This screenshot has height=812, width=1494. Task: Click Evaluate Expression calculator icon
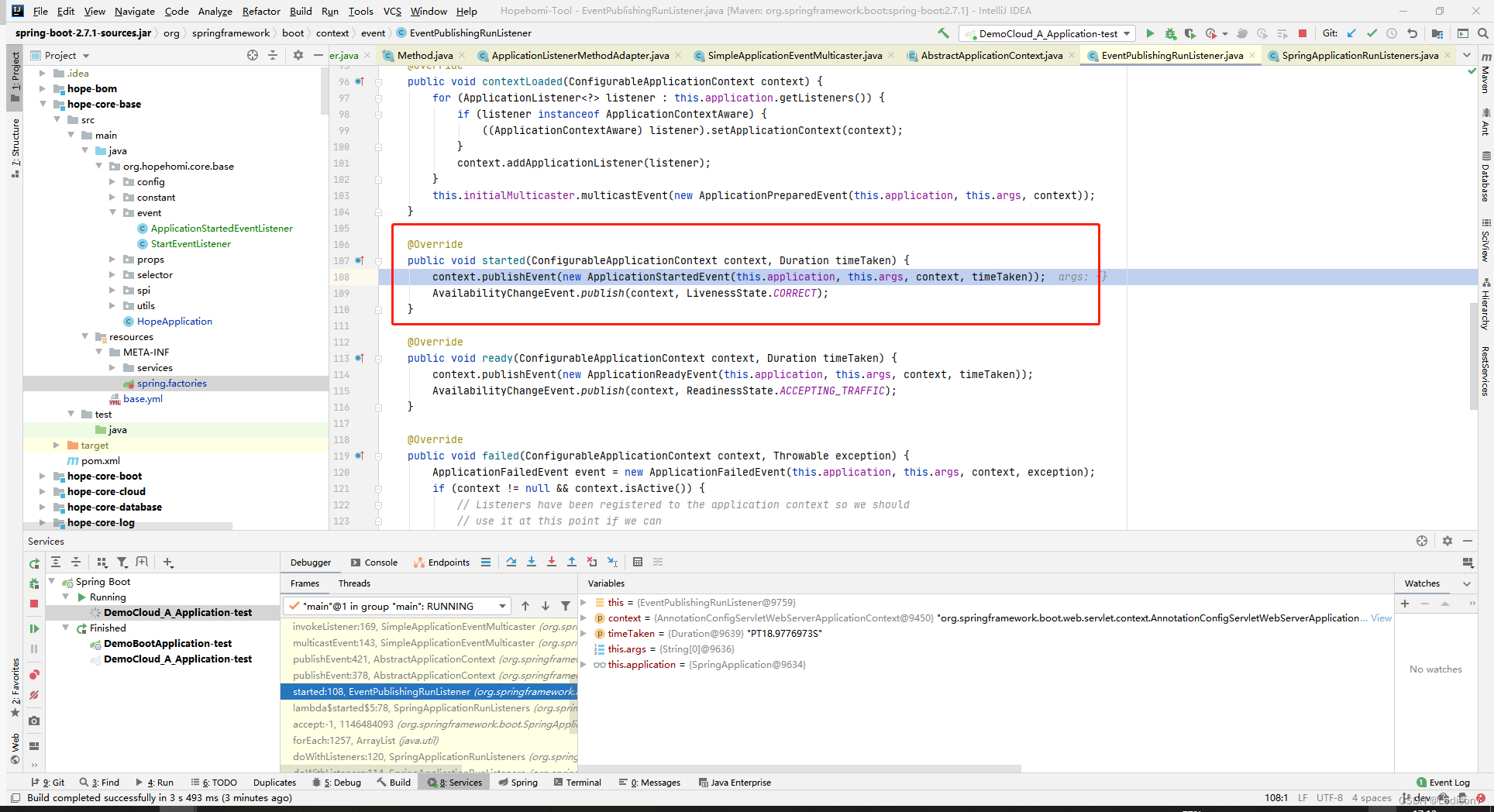point(638,562)
